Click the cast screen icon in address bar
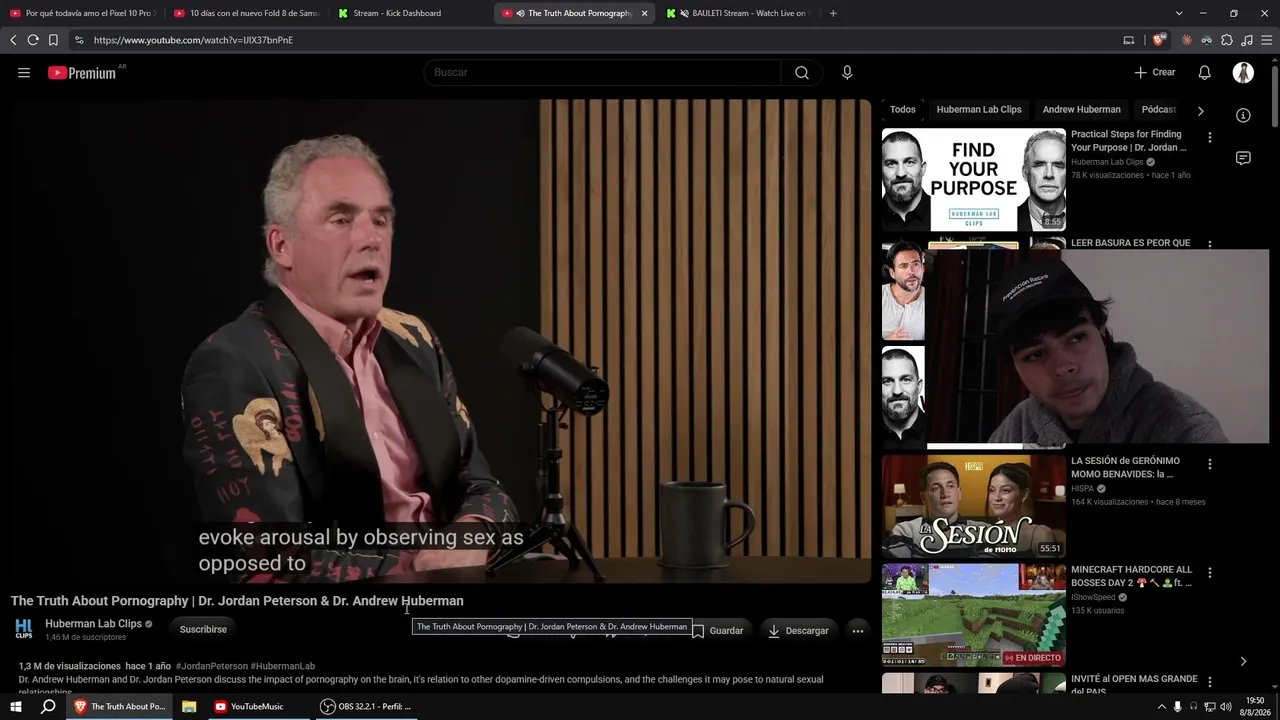This screenshot has height=720, width=1280. tap(1129, 40)
